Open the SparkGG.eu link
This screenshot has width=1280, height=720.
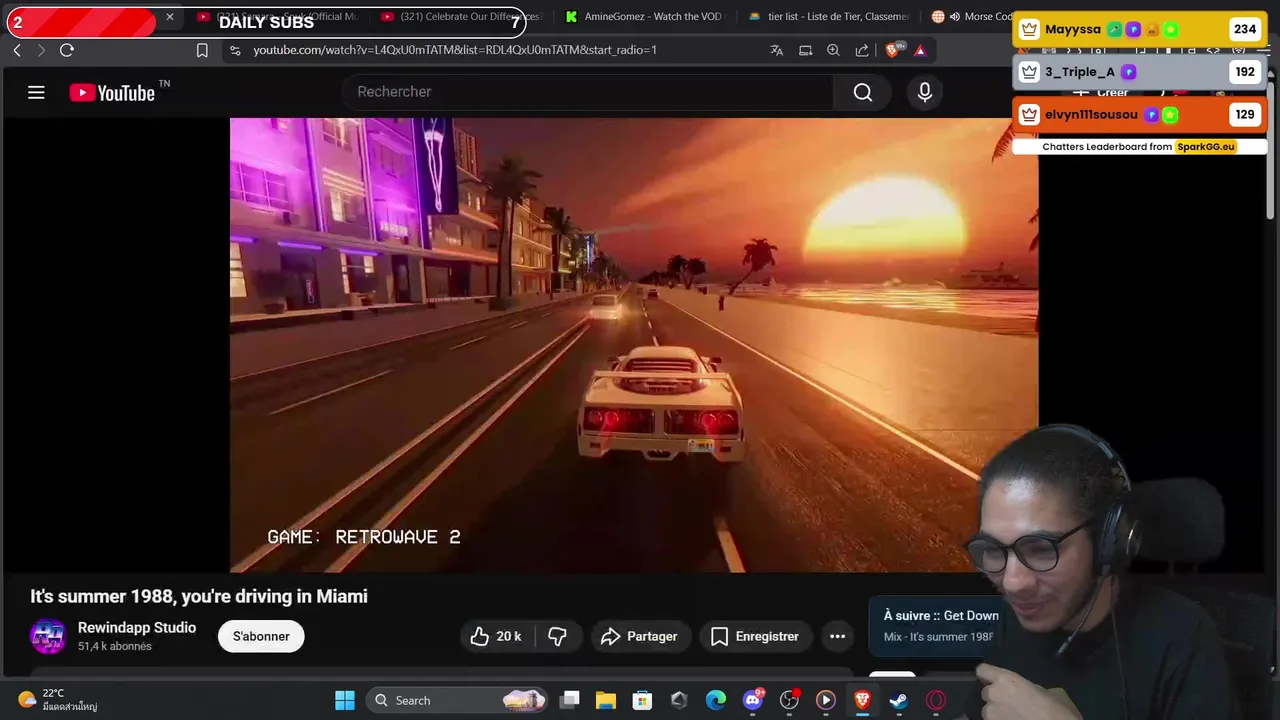coord(1206,147)
